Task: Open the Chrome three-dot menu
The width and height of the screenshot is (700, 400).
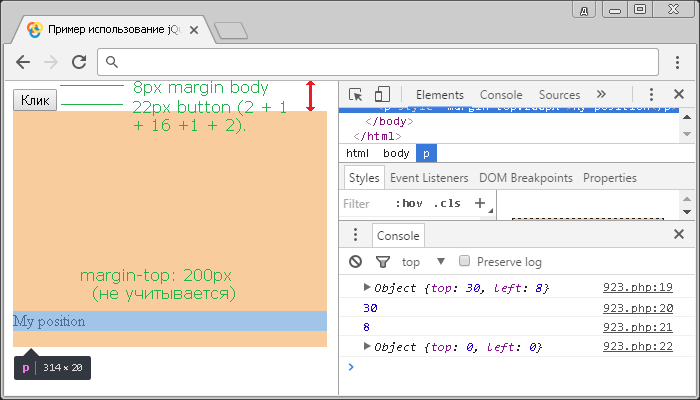Action: 677,62
